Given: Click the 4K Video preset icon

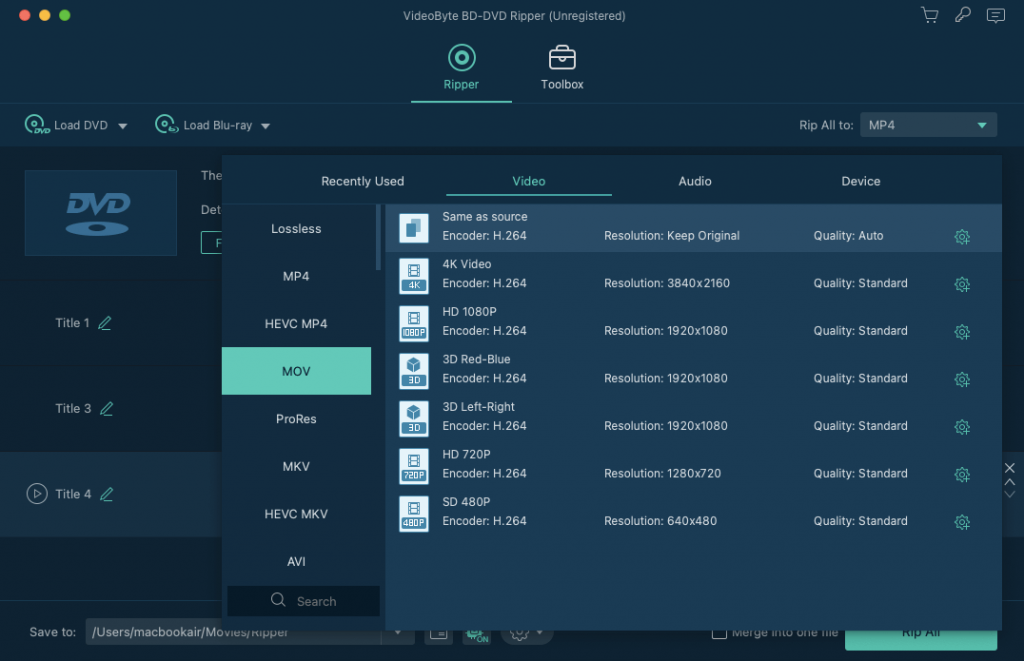Looking at the screenshot, I should point(414,276).
